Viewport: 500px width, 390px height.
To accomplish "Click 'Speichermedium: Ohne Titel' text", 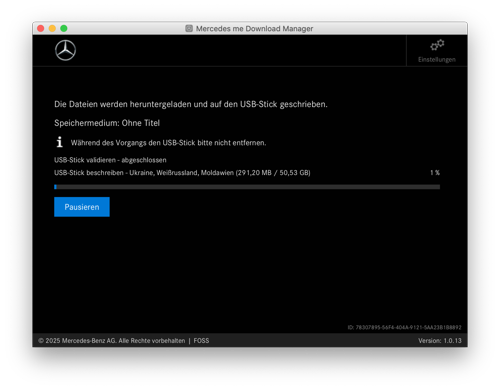I will [107, 123].
